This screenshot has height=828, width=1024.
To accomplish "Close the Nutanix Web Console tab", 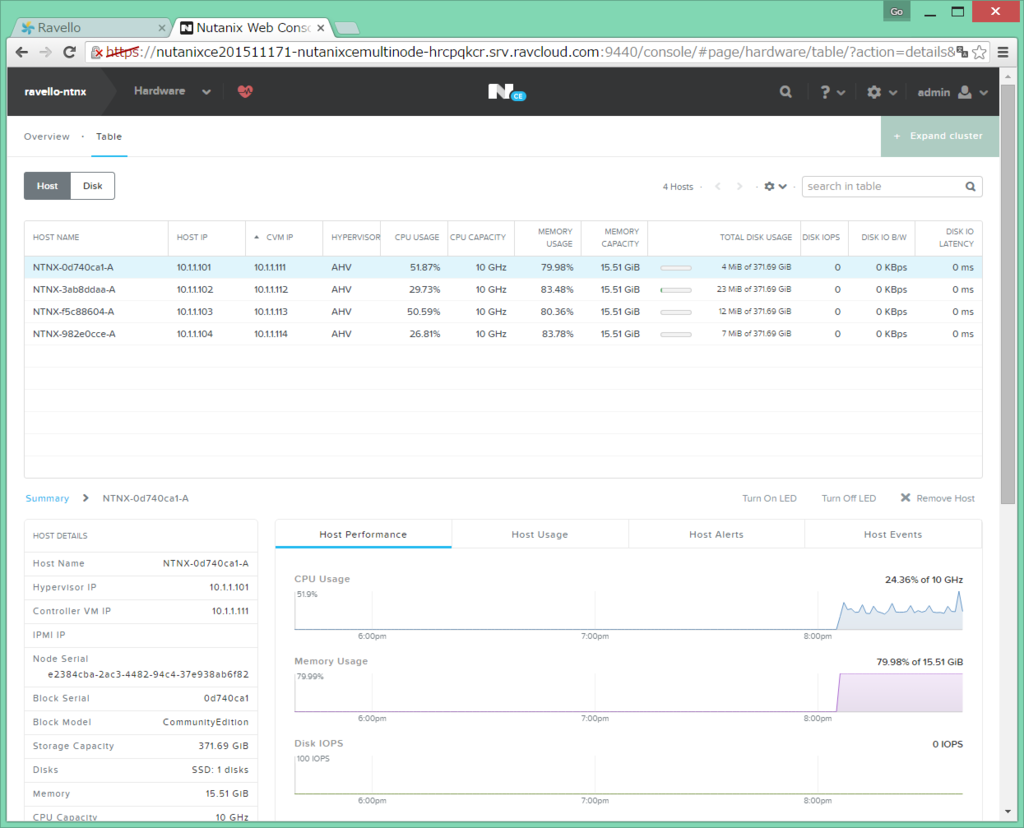I will pyautogui.click(x=321, y=28).
